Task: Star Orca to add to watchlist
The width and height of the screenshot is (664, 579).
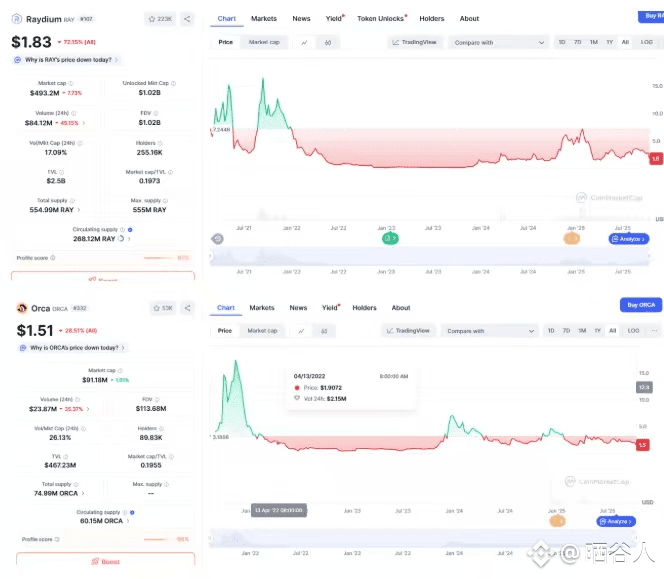Action: (163, 308)
